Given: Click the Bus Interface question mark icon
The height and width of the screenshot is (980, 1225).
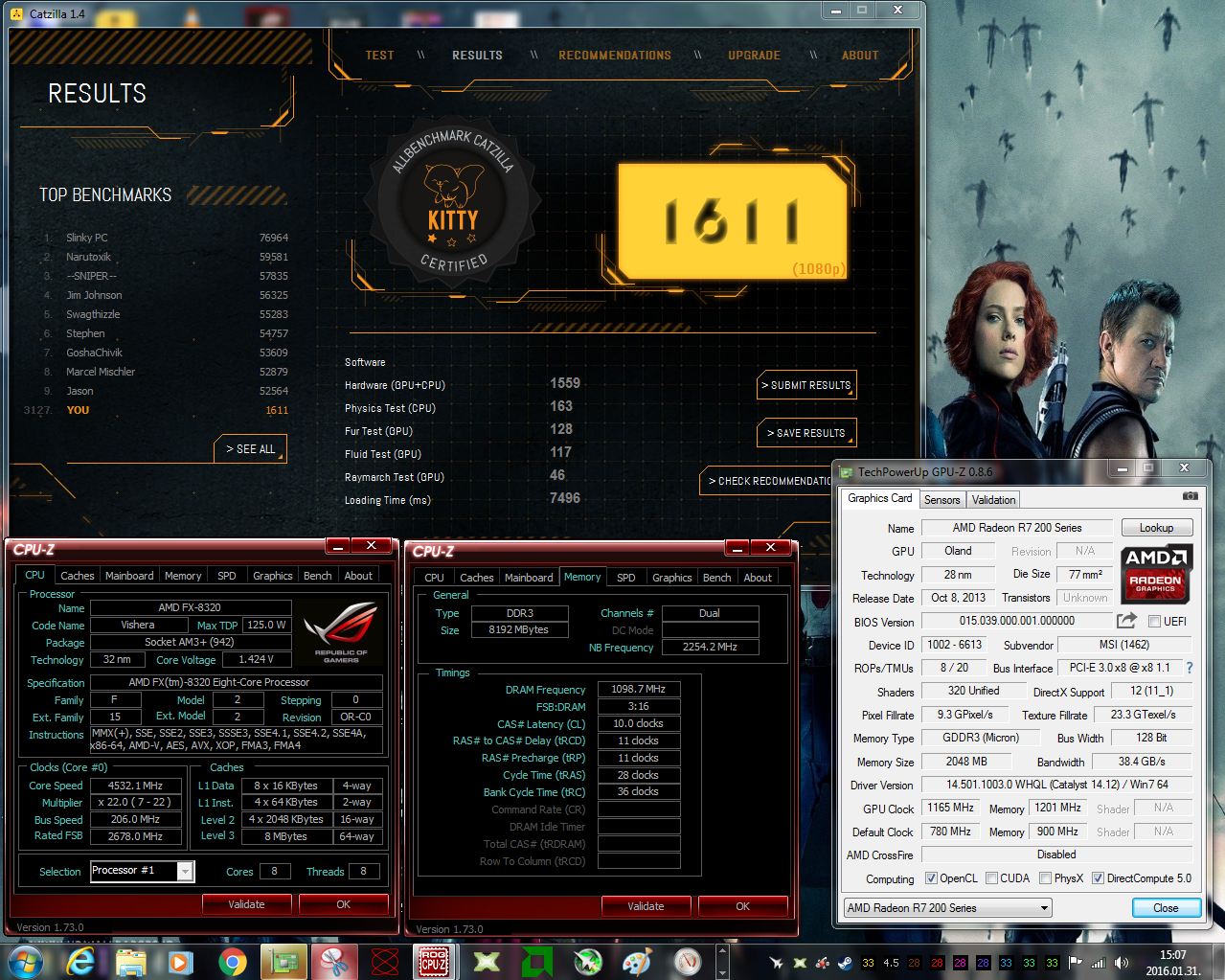Looking at the screenshot, I should pos(1190,668).
